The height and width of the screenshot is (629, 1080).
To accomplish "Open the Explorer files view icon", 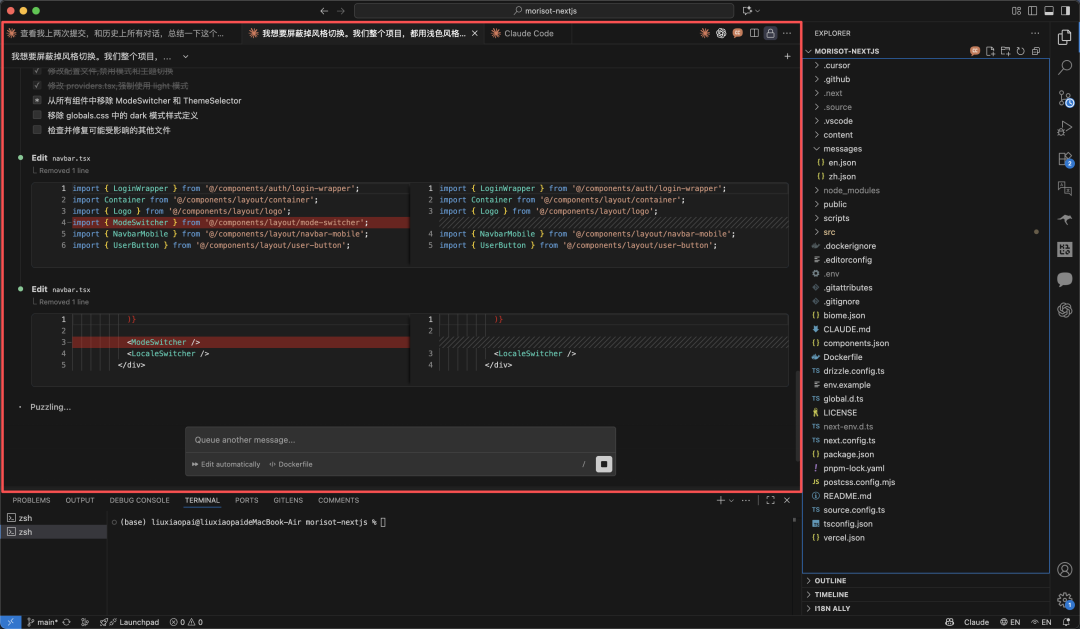I will tap(1065, 37).
